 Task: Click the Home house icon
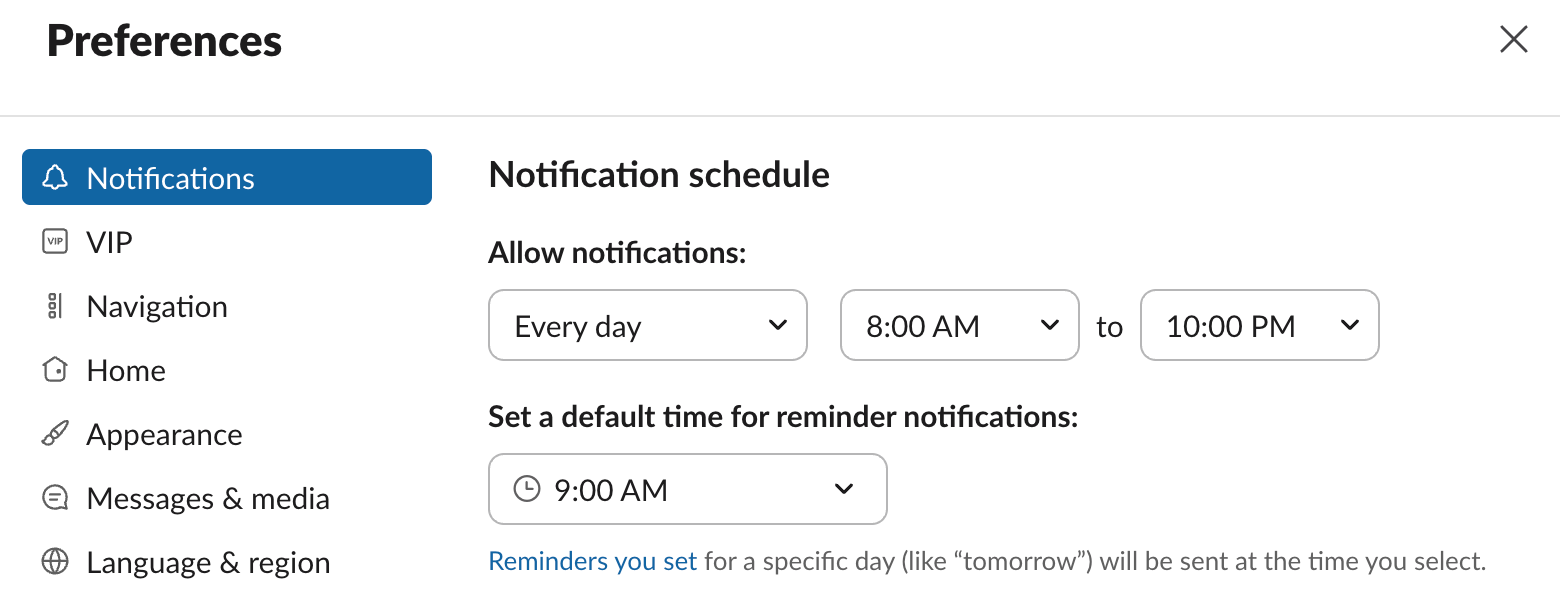tap(55, 370)
